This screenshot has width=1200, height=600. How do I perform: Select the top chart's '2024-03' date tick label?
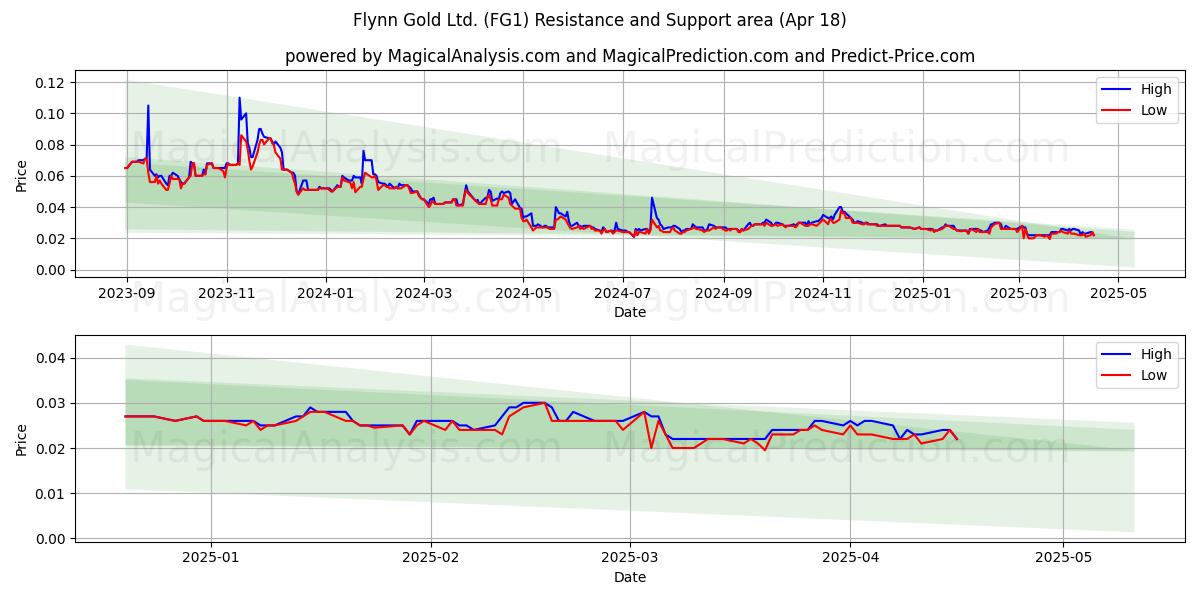point(424,295)
